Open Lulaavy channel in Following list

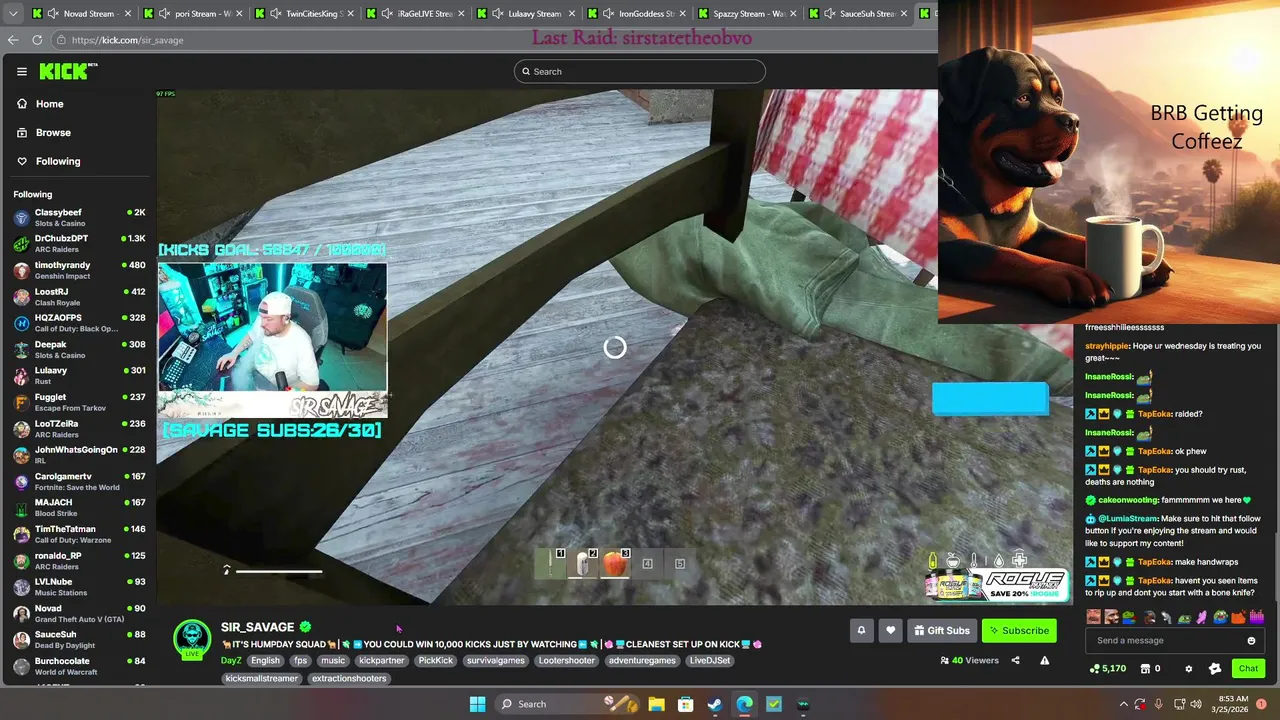tap(78, 376)
